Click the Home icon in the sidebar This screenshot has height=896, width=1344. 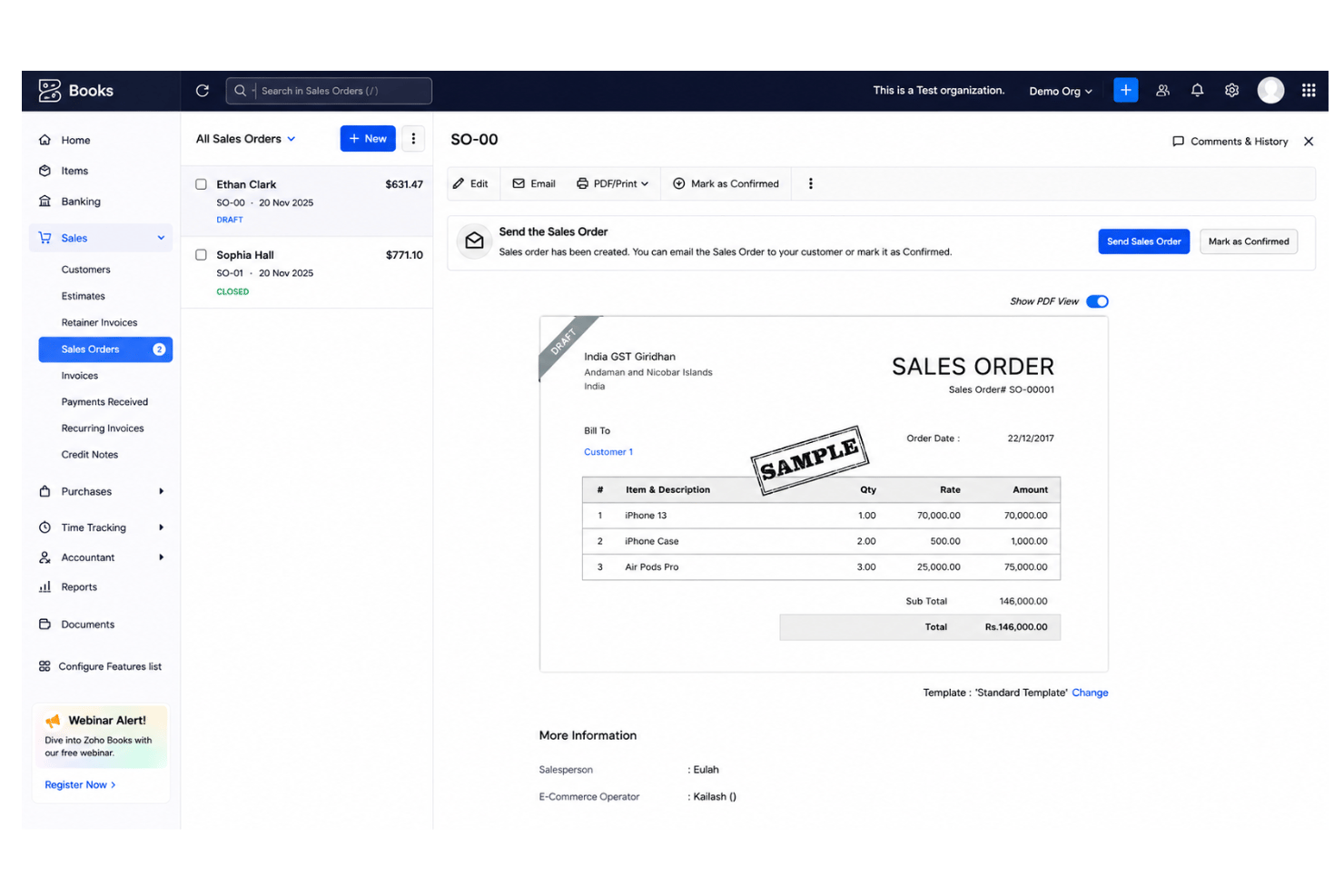click(x=44, y=140)
